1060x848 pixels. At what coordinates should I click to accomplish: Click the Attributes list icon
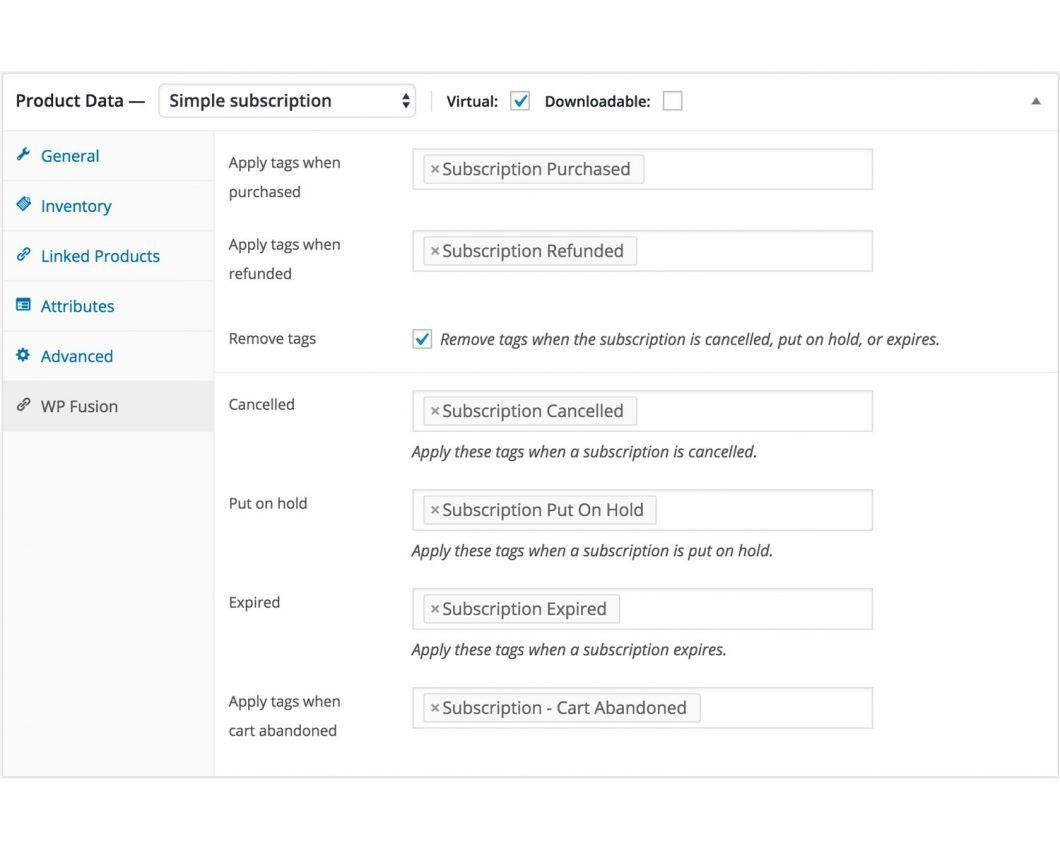(24, 305)
